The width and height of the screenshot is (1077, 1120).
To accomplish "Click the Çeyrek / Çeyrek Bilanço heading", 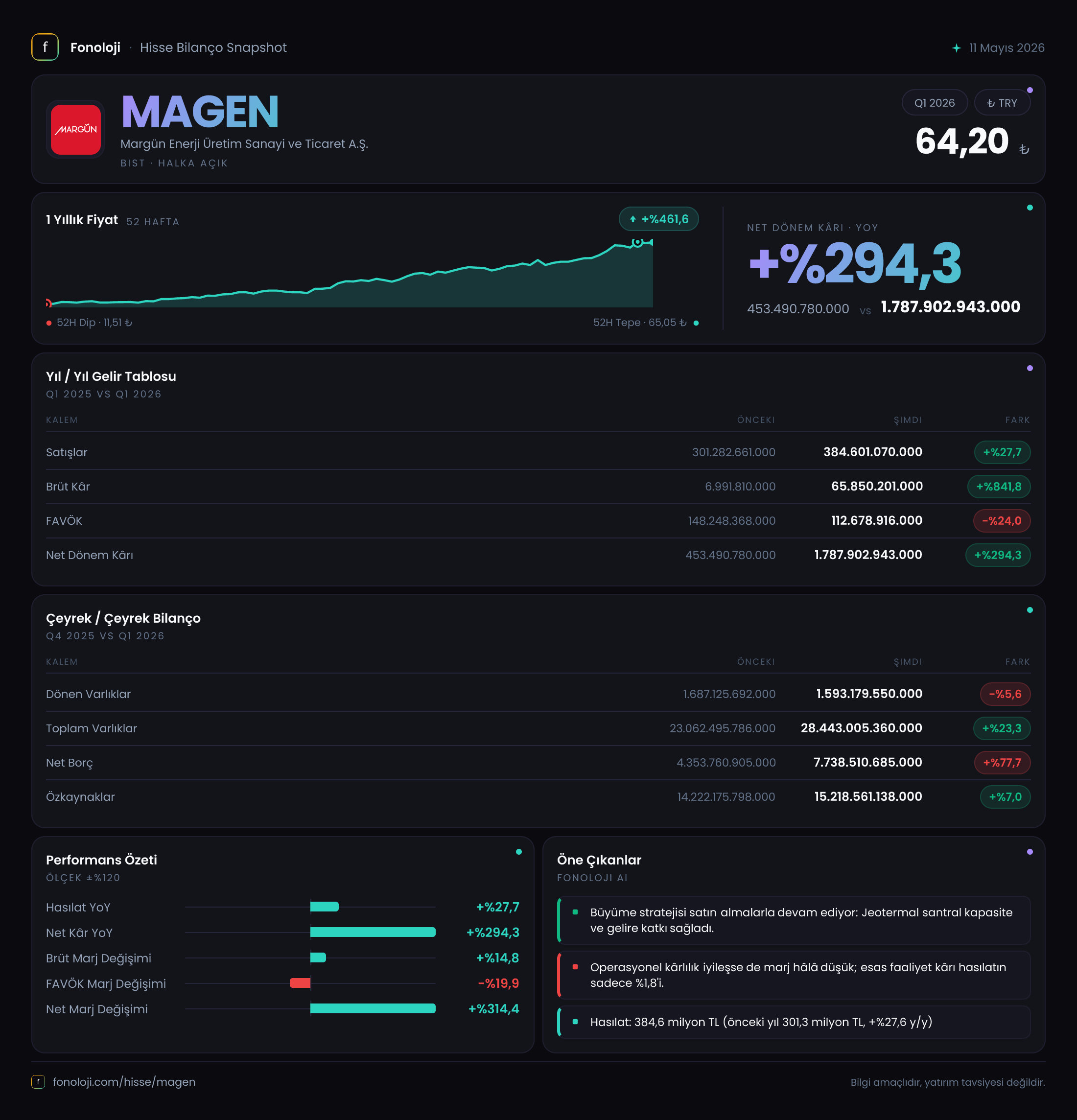I will [123, 618].
